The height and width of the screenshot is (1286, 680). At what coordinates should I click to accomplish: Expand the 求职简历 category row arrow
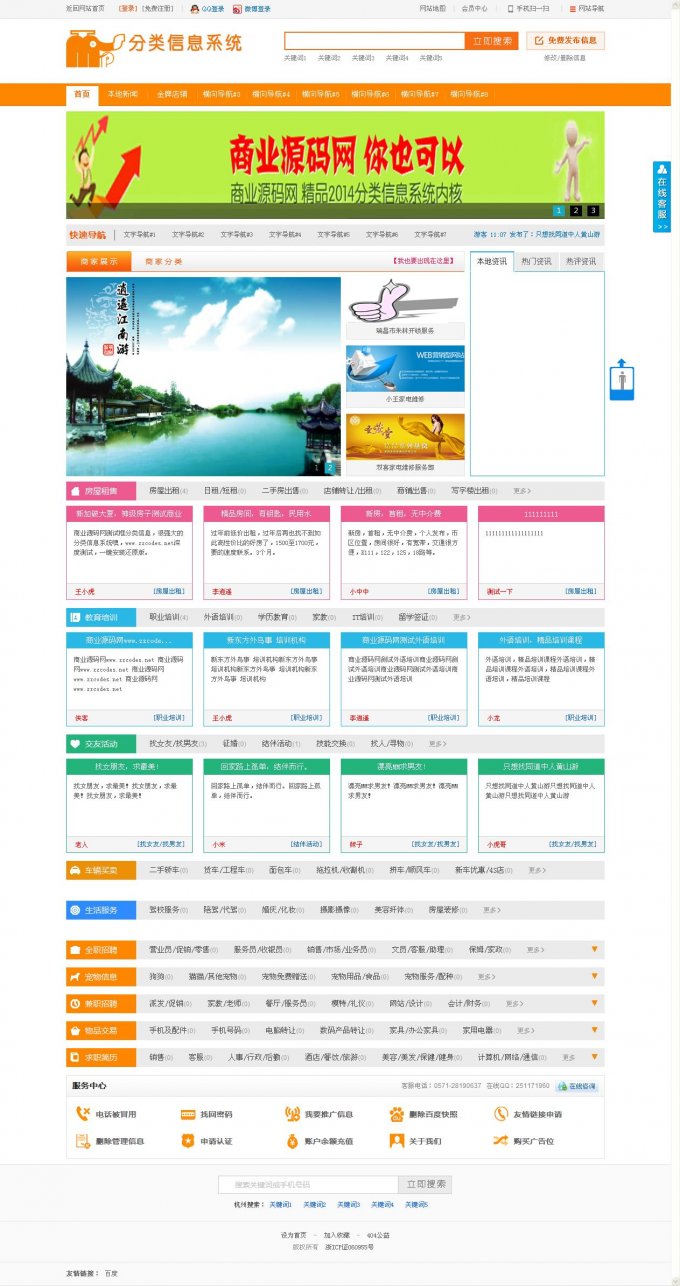pyautogui.click(x=594, y=1056)
